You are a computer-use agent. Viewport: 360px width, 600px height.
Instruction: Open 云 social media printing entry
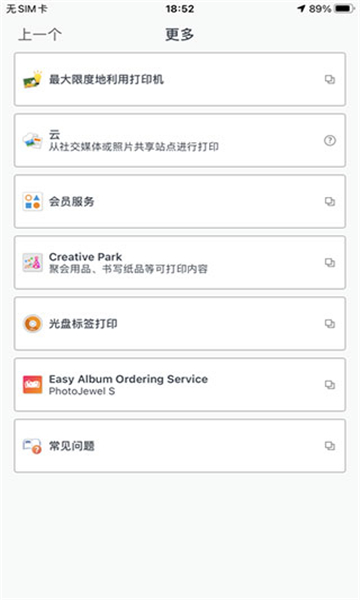pyautogui.click(x=180, y=140)
